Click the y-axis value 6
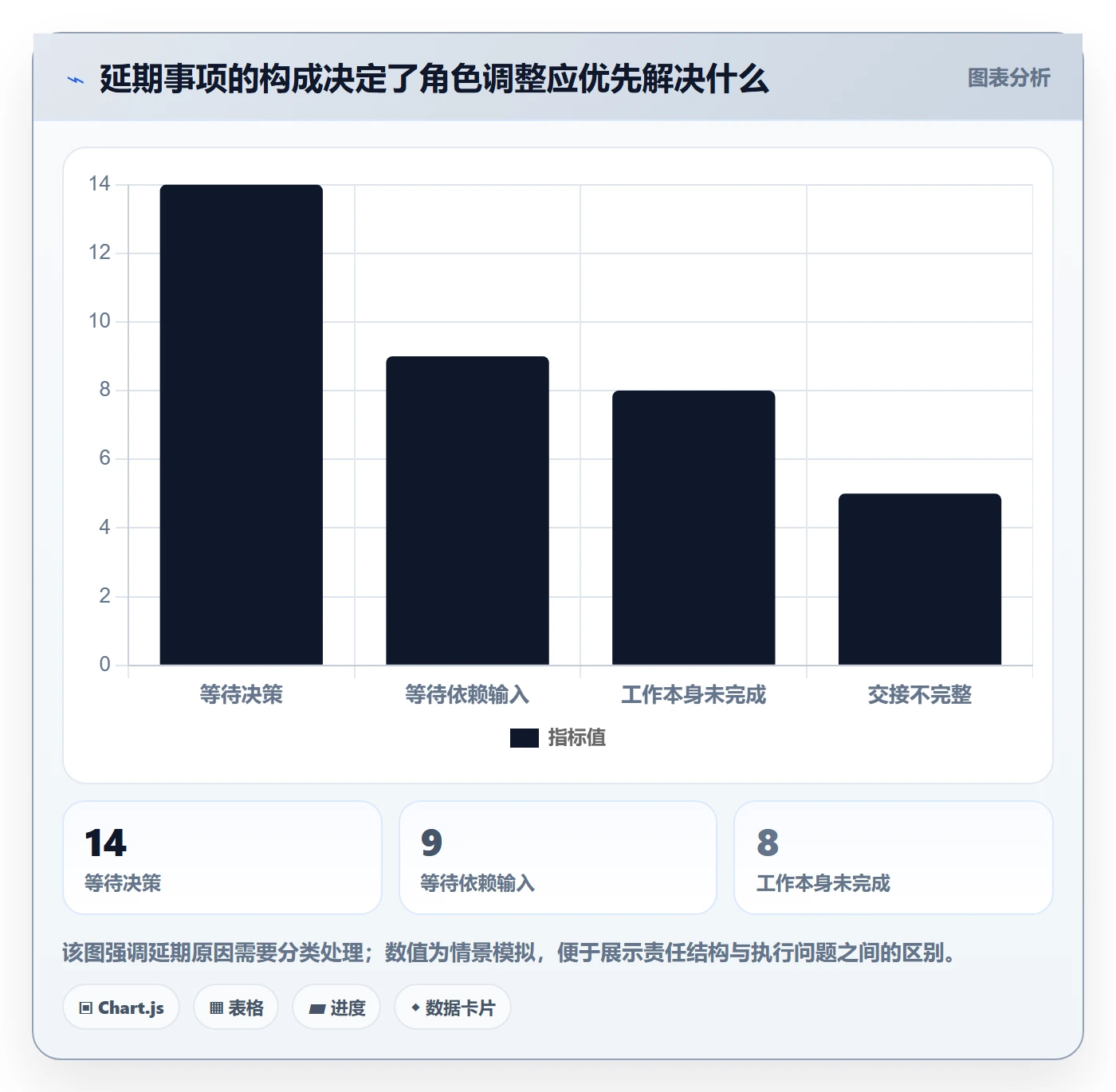This screenshot has width=1116, height=1092. tap(104, 458)
